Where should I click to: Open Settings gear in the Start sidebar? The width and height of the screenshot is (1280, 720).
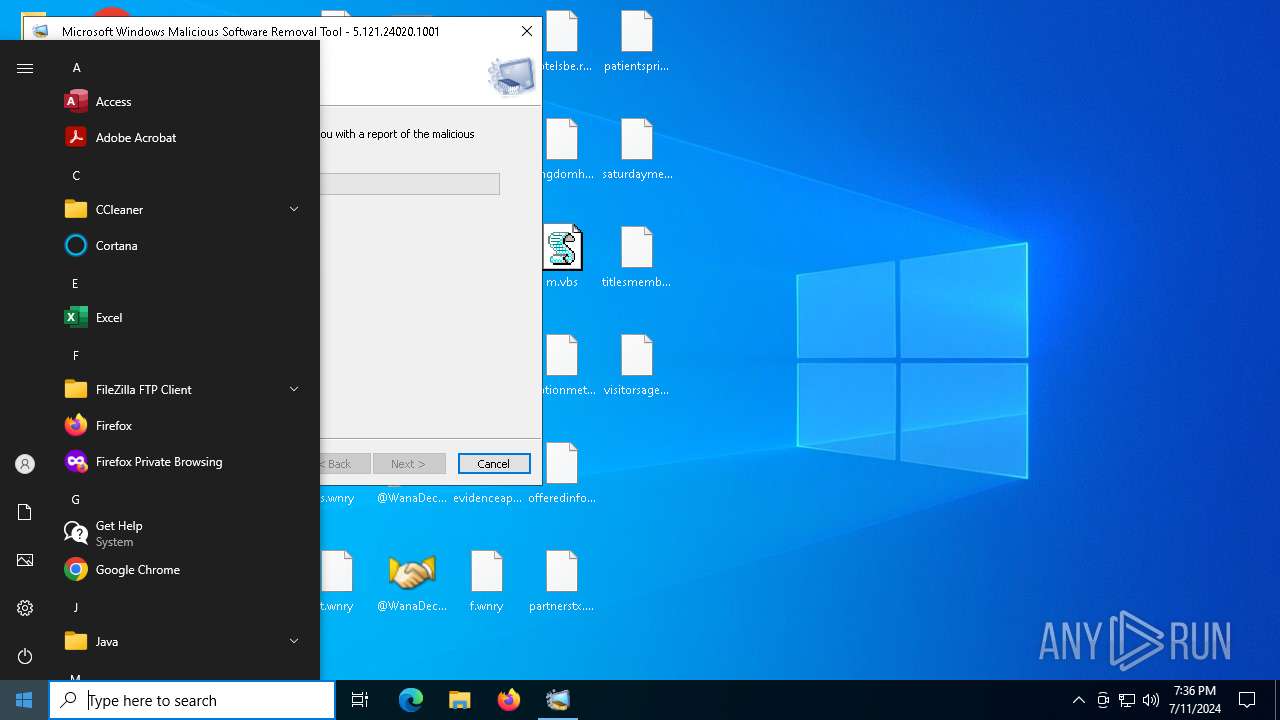tap(25, 608)
